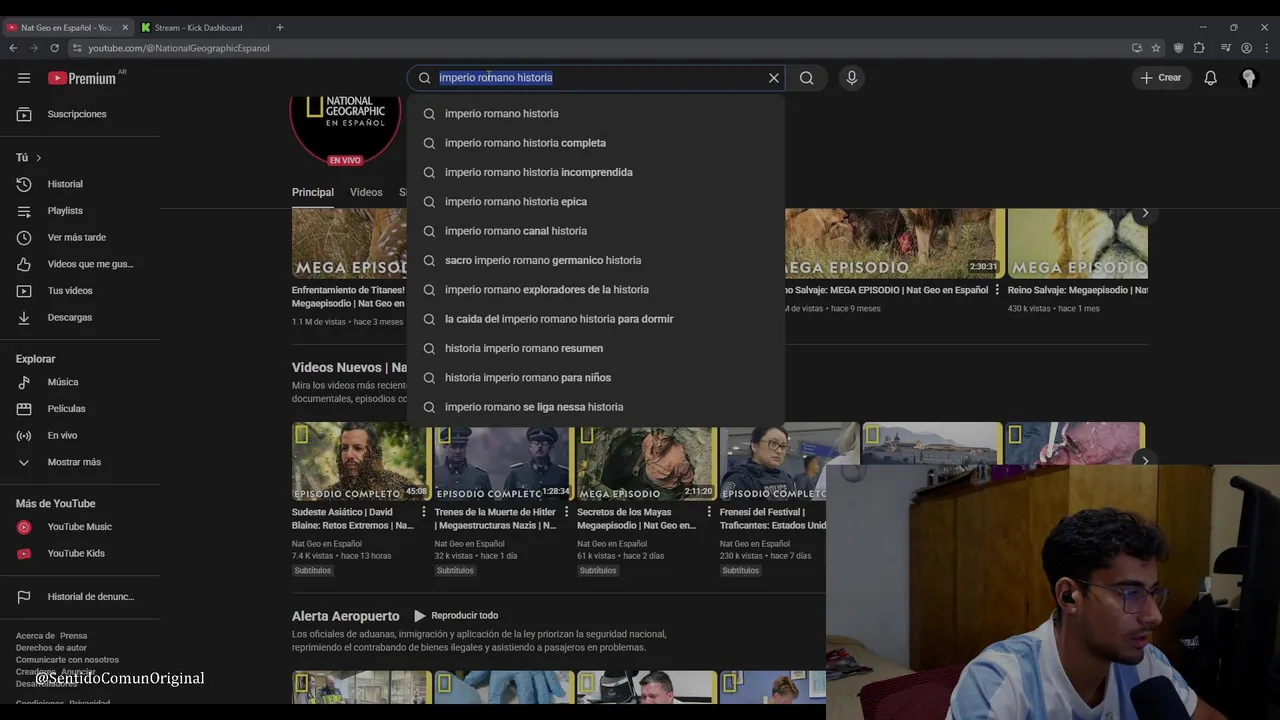This screenshot has width=1280, height=720.
Task: Open the YouTube hamburger guide menu
Action: 24,78
